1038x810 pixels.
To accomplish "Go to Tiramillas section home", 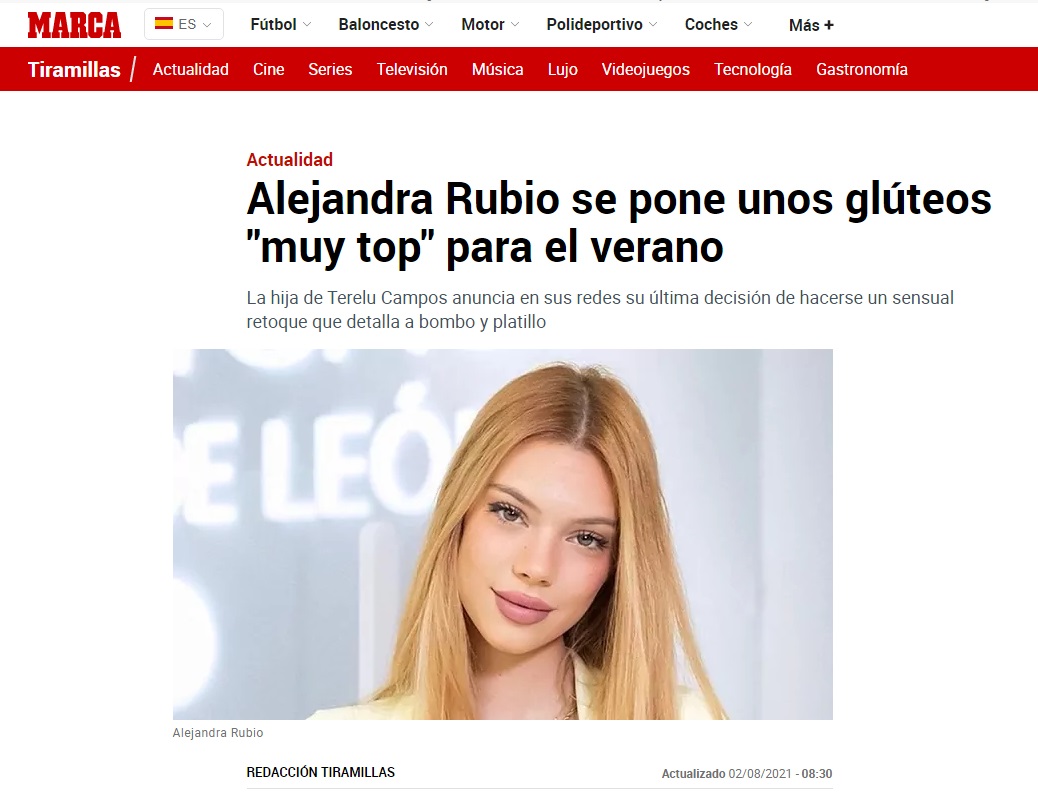I will (74, 69).
